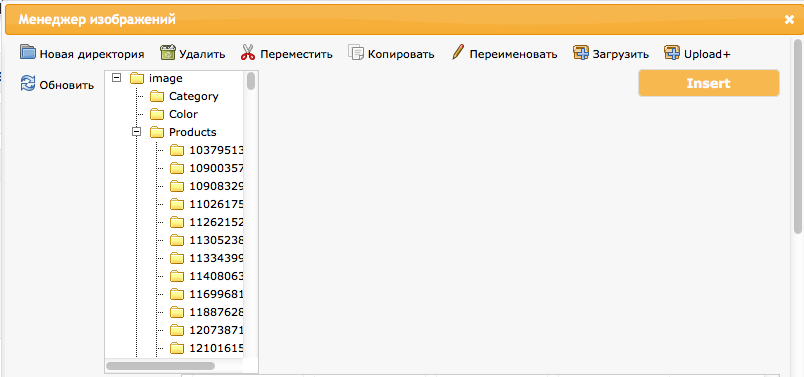The height and width of the screenshot is (377, 804).
Task: Open folder 11699681
Action: (x=216, y=294)
